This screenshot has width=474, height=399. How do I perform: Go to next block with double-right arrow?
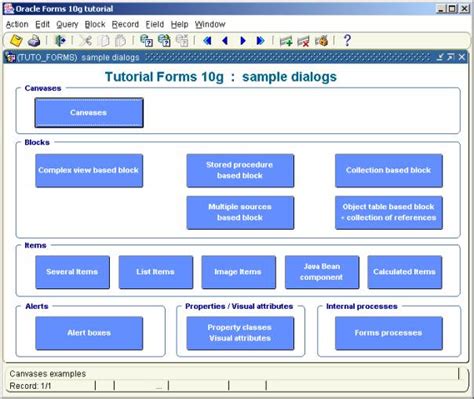(261, 41)
